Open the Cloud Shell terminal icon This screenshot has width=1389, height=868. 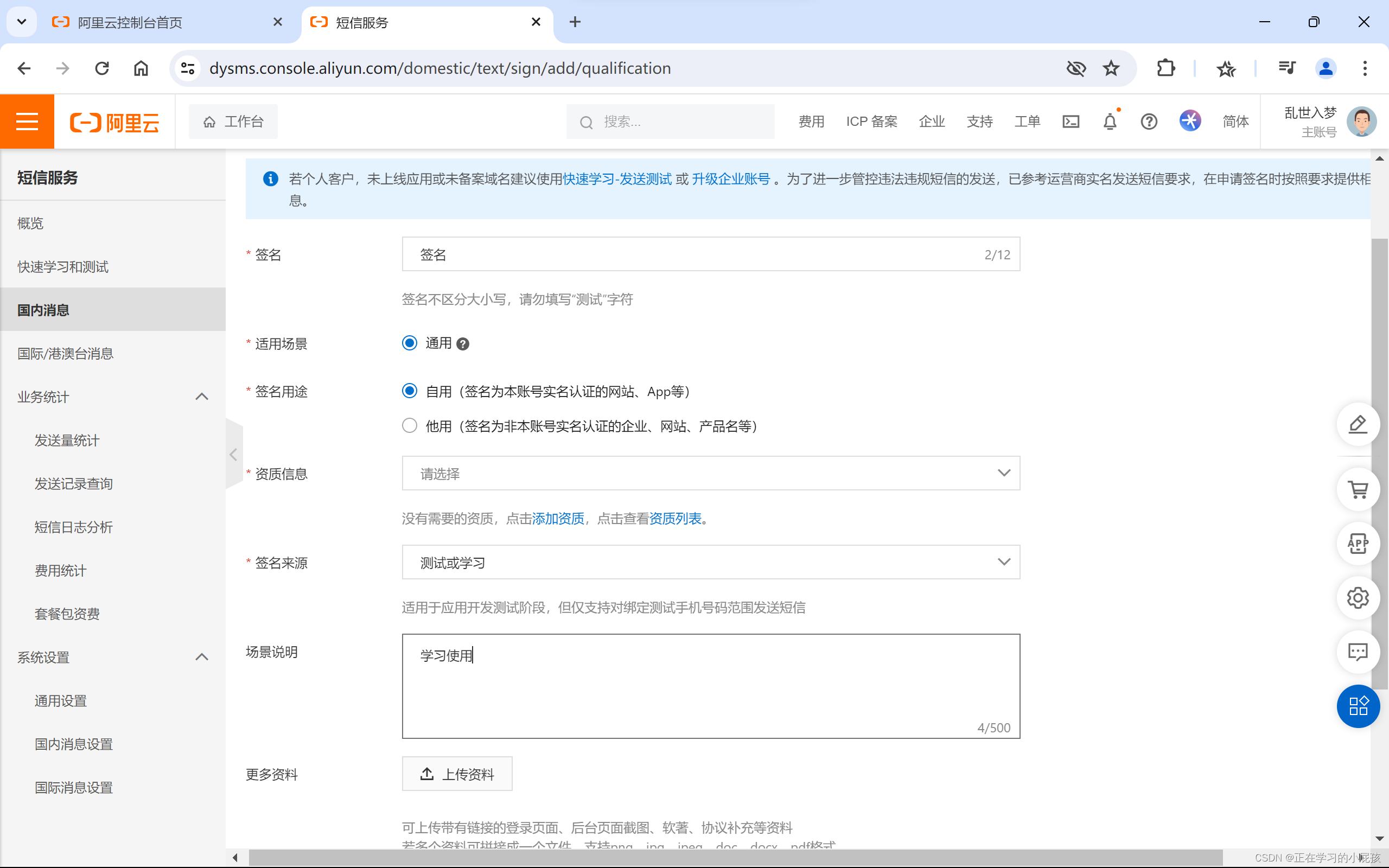click(x=1071, y=121)
